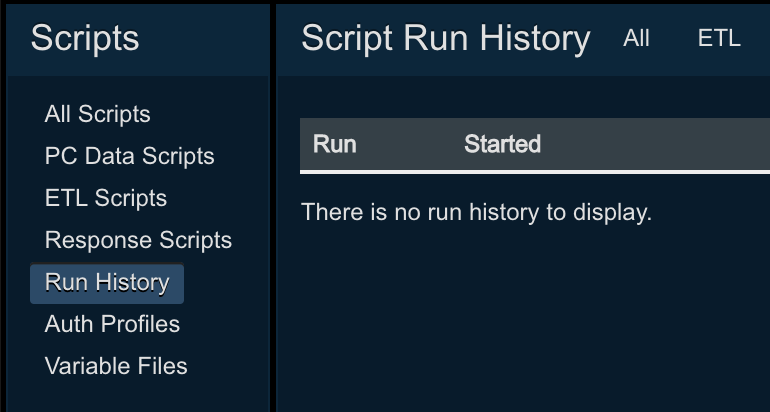The image size is (770, 412).
Task: Switch to the ETL filter tab
Action: (719, 39)
